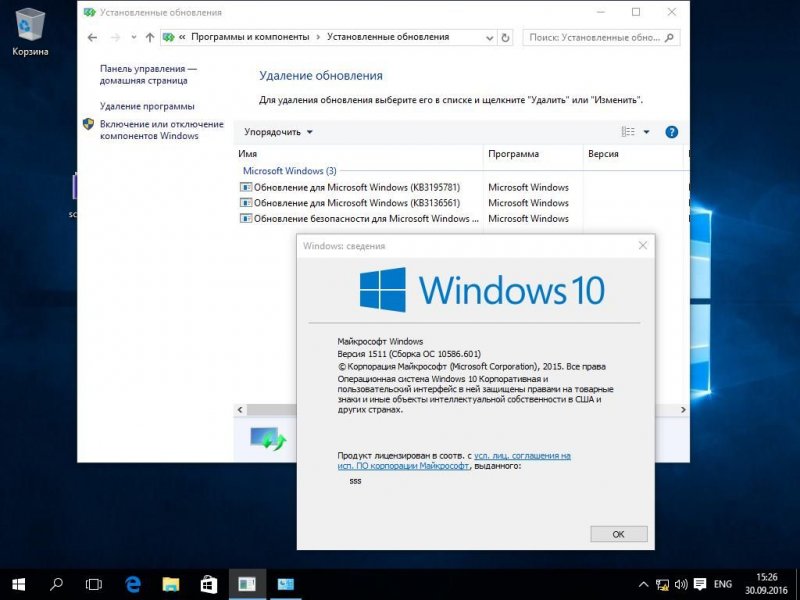Open the Удаление программы link
800x600 pixels.
pyautogui.click(x=147, y=107)
